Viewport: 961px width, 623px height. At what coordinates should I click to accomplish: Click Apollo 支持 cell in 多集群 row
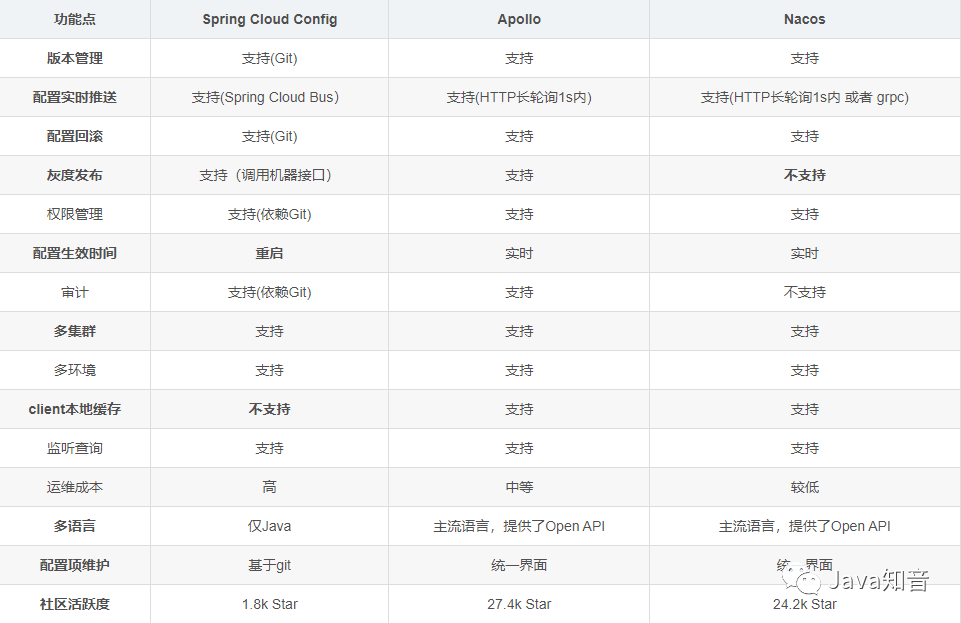519,331
